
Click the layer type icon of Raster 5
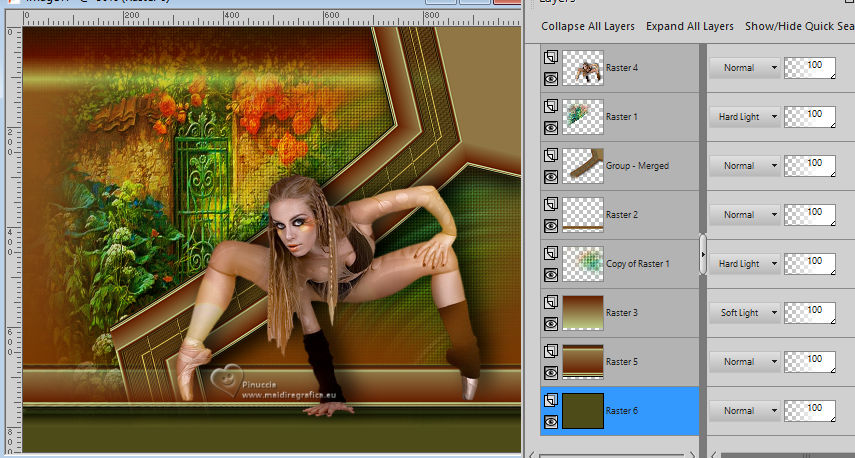tap(551, 351)
